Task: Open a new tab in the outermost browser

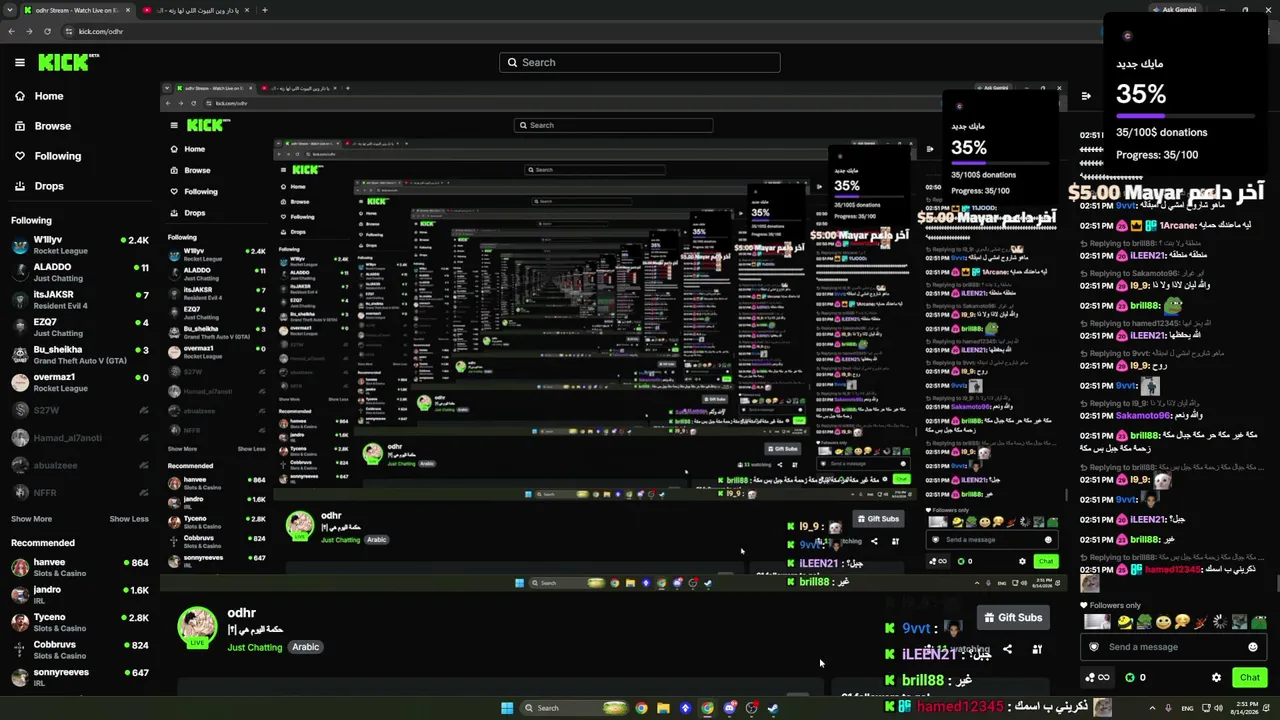Action: (x=264, y=10)
